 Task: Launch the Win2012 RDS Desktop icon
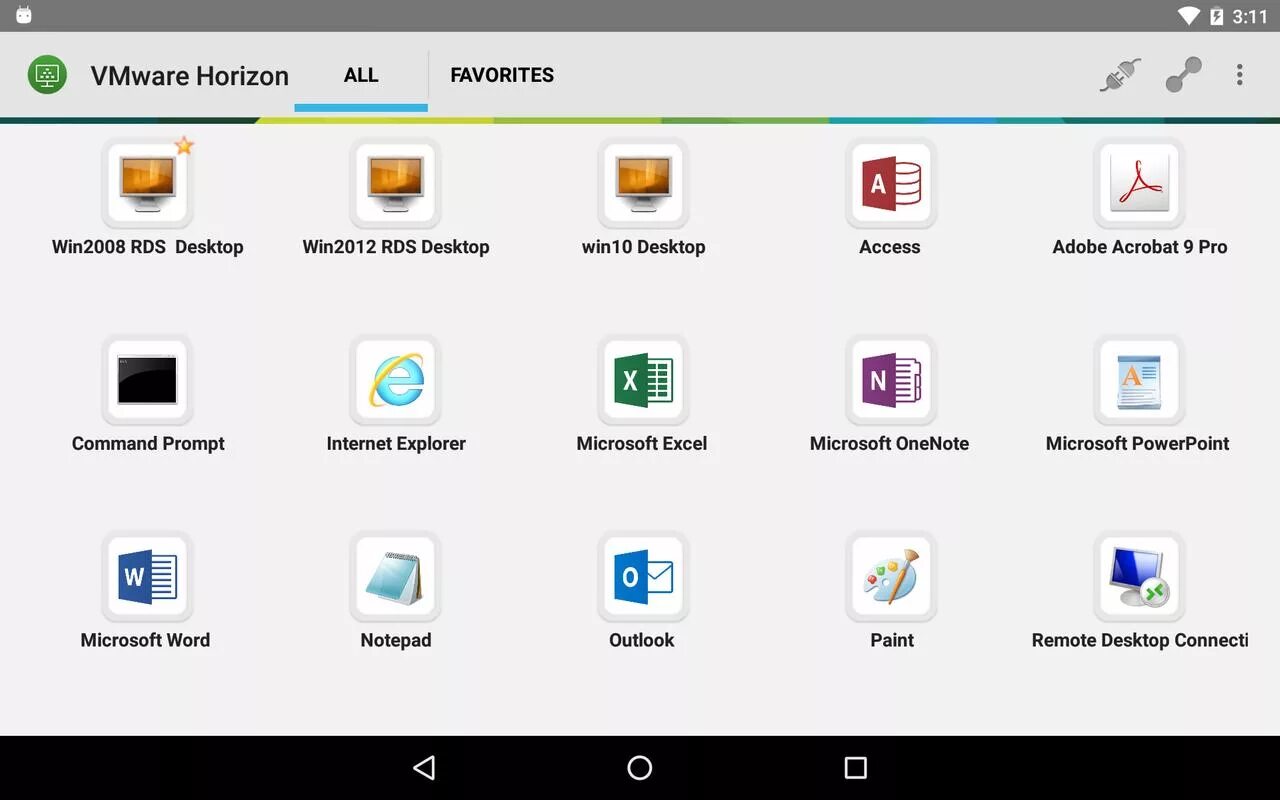395,184
